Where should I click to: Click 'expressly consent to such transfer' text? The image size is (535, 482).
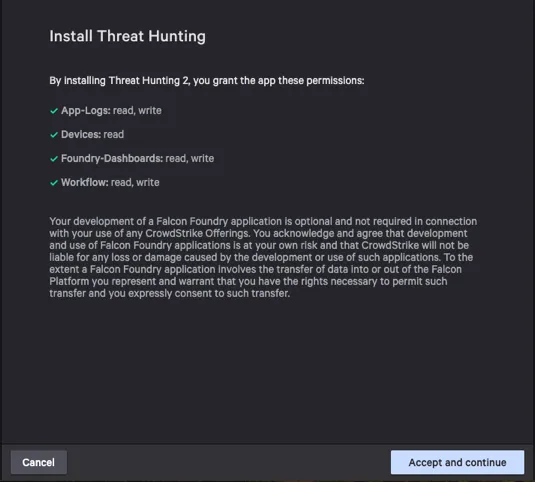[x=209, y=293]
